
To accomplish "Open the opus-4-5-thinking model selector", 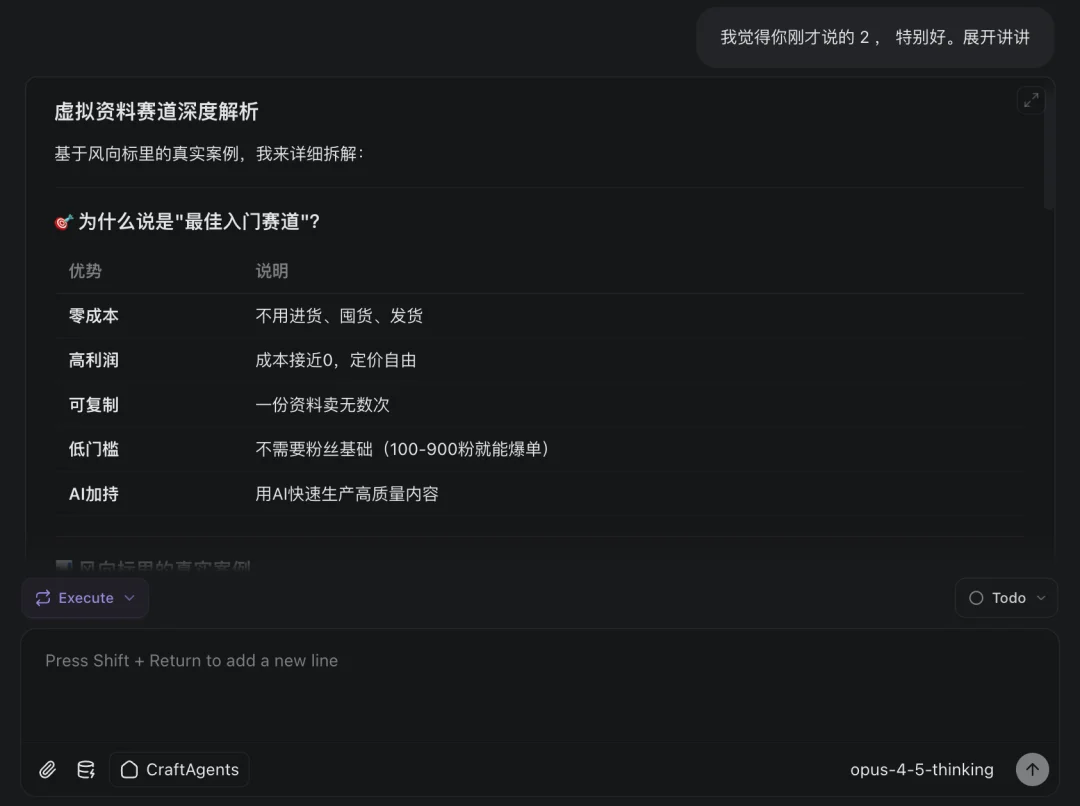I will point(920,770).
